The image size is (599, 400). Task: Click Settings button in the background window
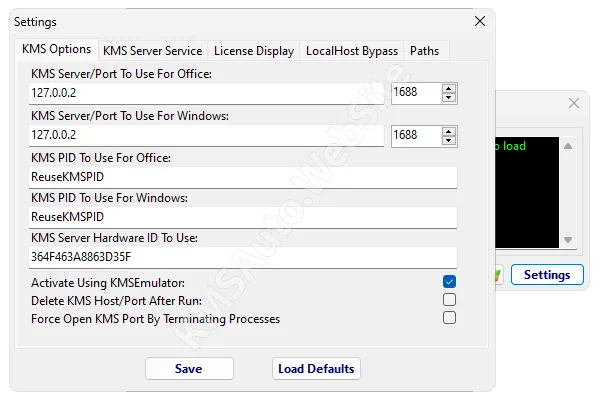(547, 275)
